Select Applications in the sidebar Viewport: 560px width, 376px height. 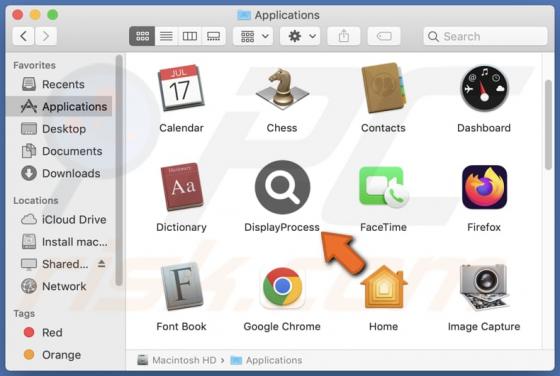pyautogui.click(x=59, y=106)
